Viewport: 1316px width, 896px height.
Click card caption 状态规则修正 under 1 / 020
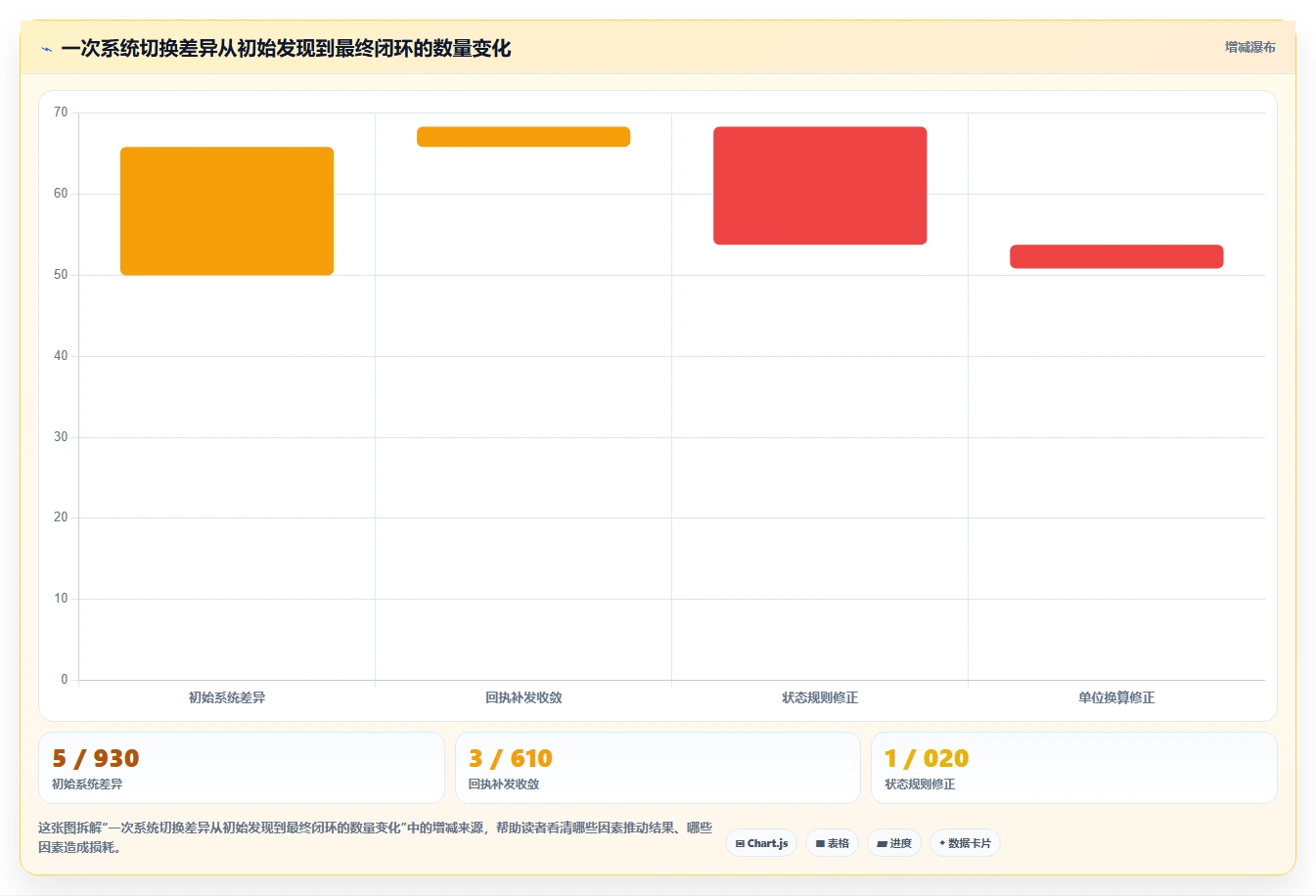[920, 784]
